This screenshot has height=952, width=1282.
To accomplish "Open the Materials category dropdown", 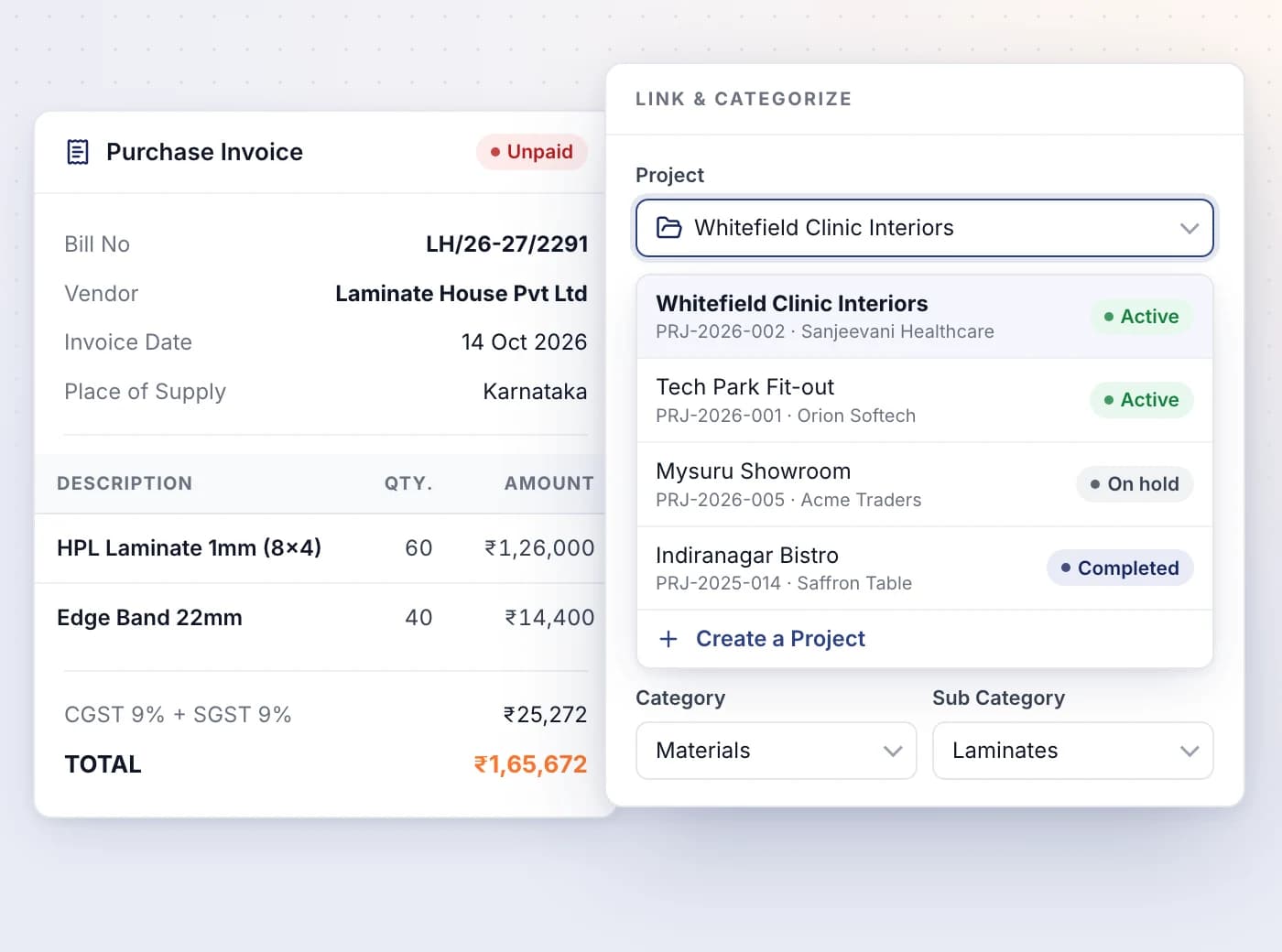I will point(777,751).
